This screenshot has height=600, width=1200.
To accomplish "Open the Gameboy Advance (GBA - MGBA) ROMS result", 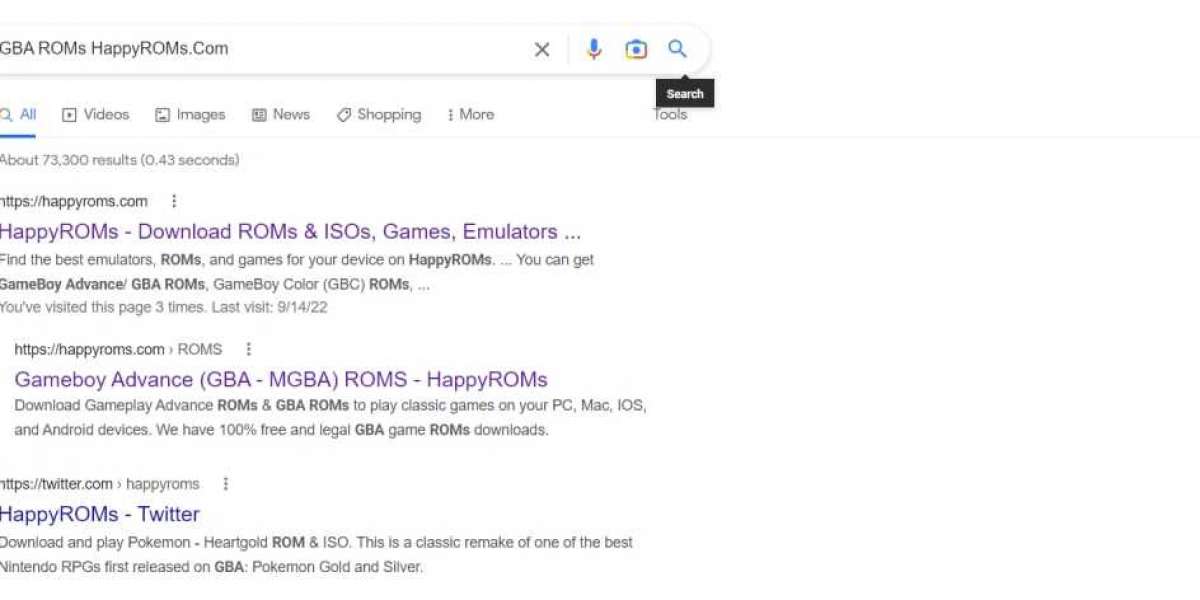I will 281,380.
